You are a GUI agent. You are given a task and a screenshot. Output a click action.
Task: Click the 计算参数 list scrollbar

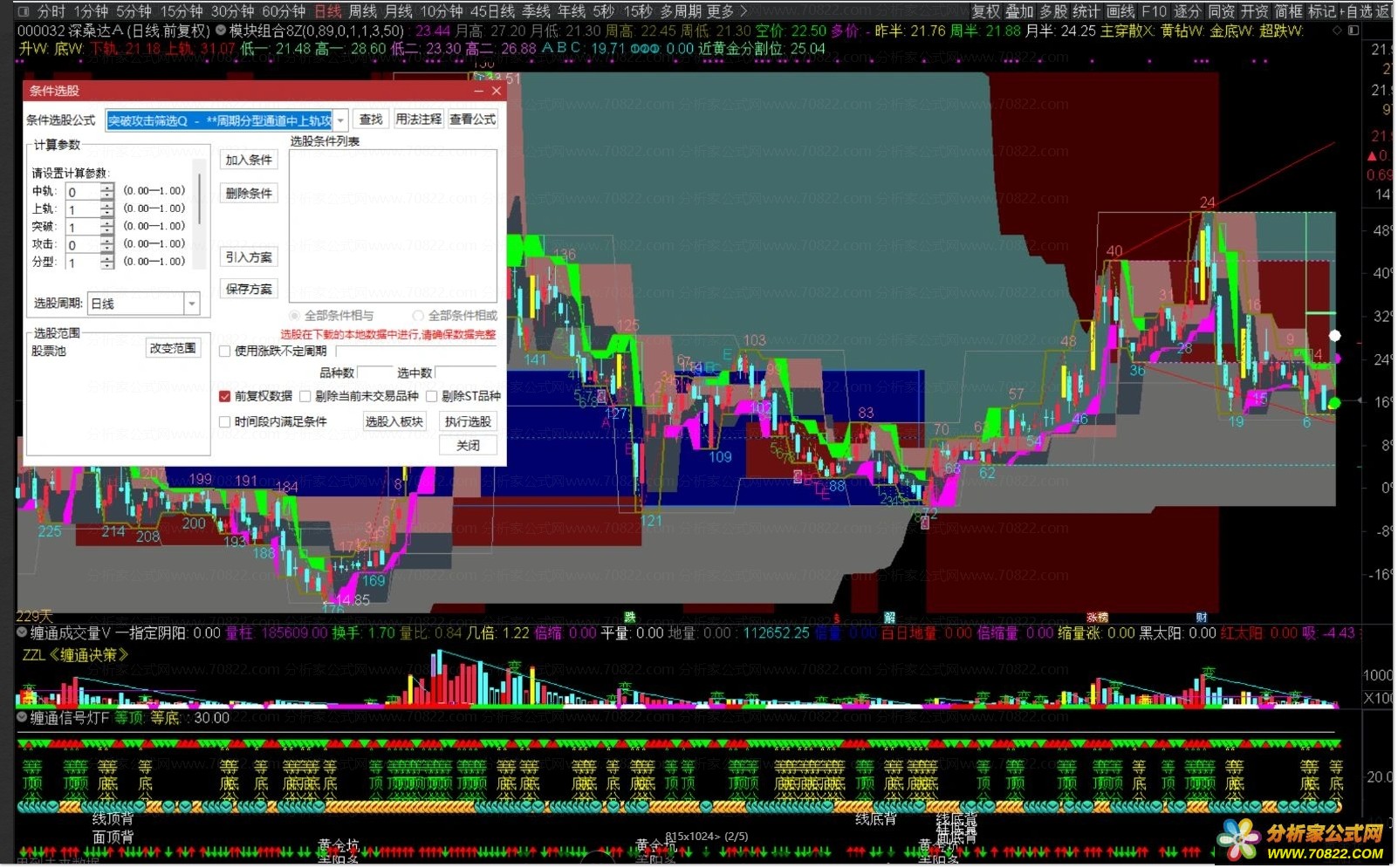point(200,201)
